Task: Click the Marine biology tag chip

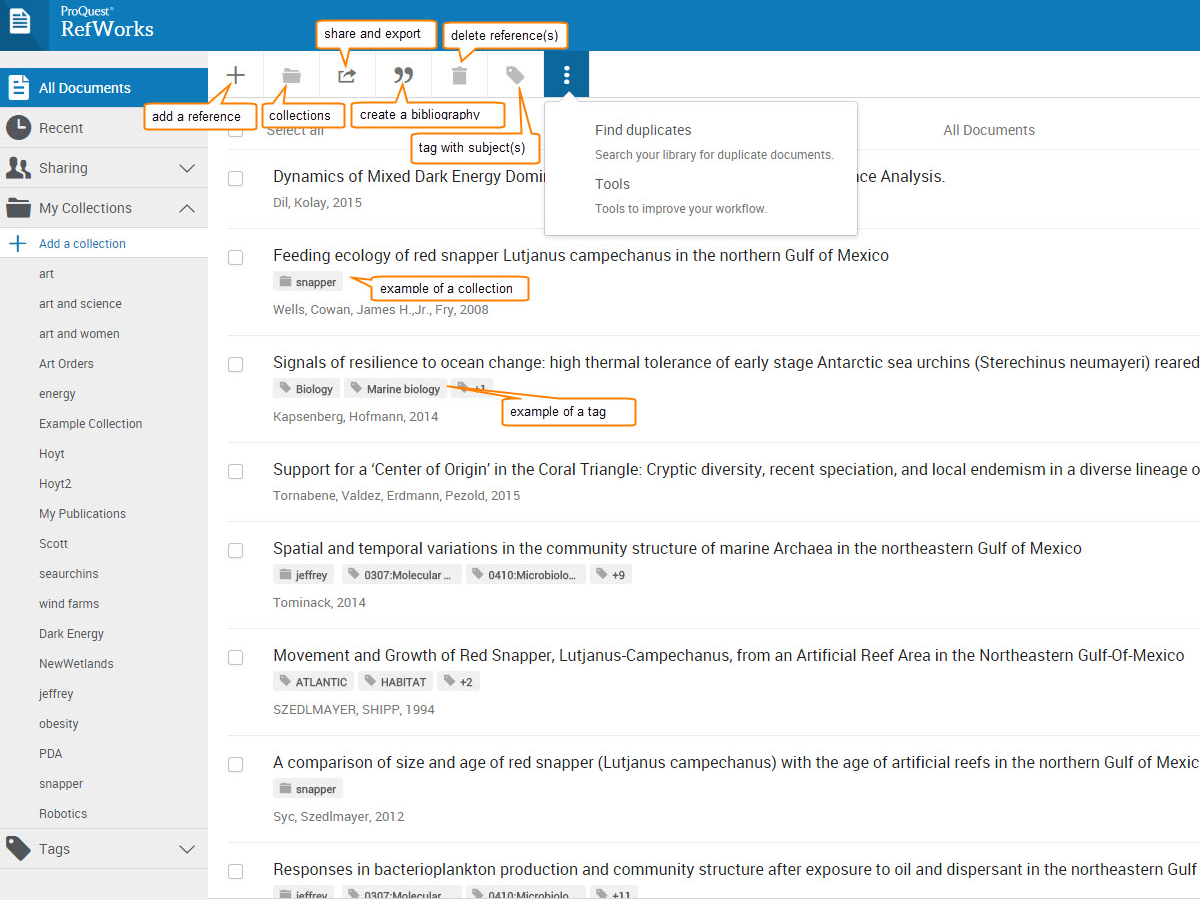Action: click(x=395, y=389)
